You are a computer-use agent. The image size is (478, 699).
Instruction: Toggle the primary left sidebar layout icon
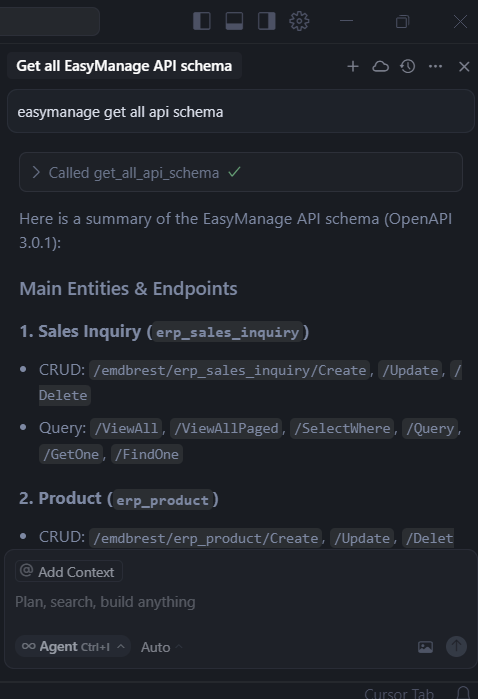202,21
